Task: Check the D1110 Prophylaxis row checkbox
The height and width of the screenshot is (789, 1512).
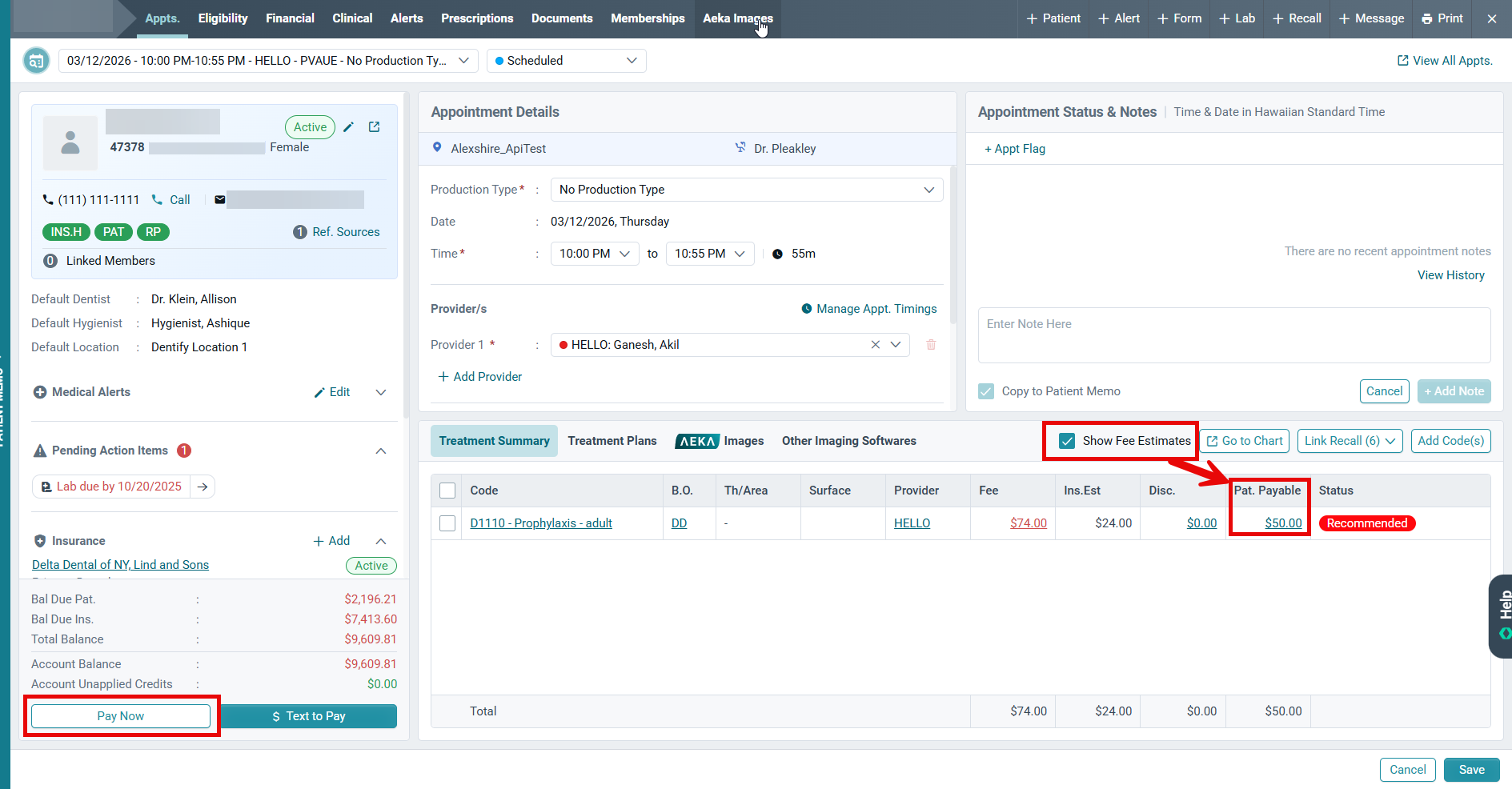Action: (x=447, y=523)
